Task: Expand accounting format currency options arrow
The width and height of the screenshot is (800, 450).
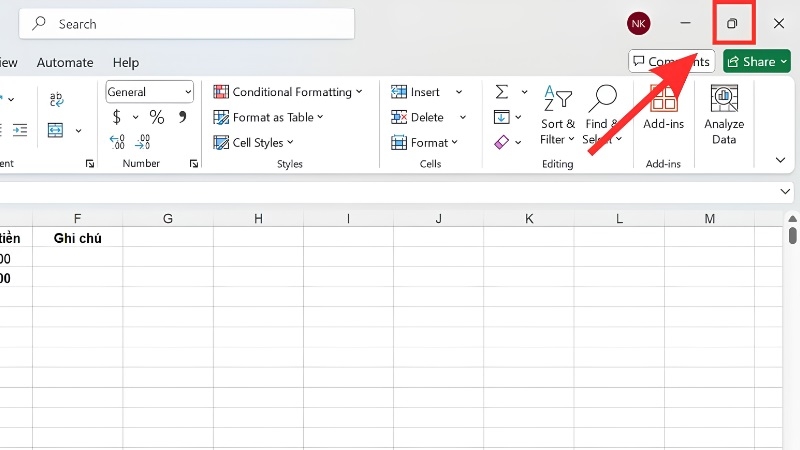Action: click(135, 117)
